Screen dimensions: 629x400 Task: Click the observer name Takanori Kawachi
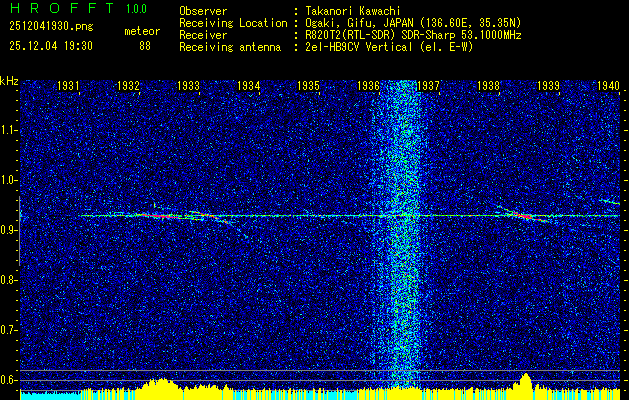(353, 11)
